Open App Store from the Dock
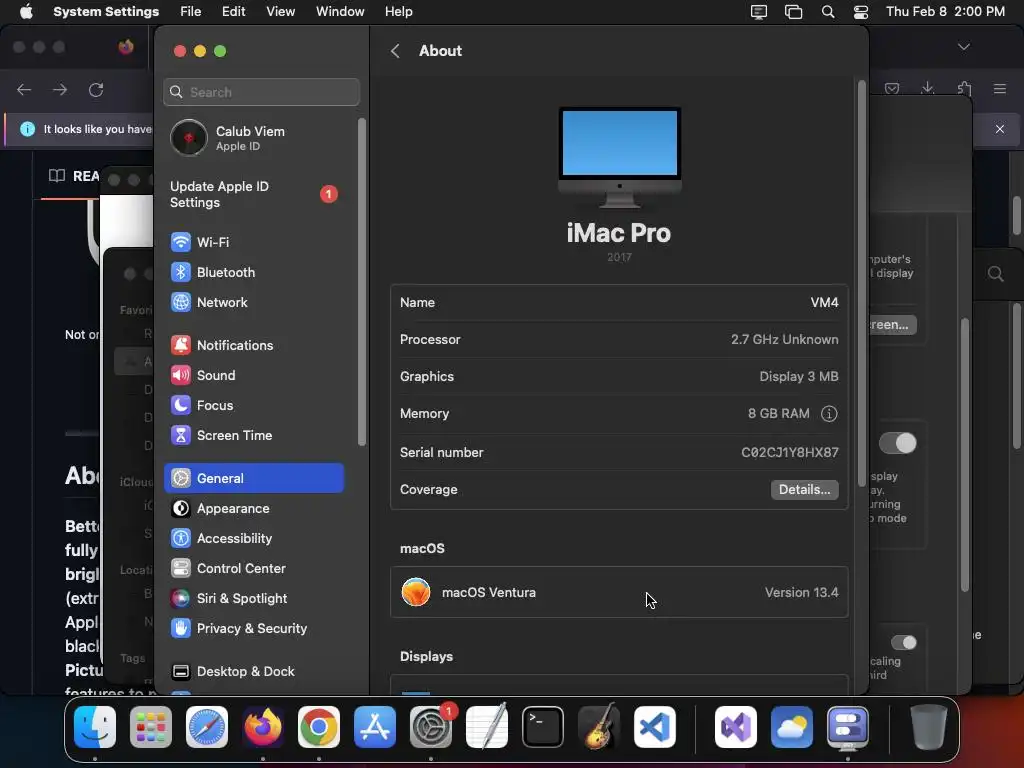Viewport: 1024px width, 768px height. tap(375, 727)
